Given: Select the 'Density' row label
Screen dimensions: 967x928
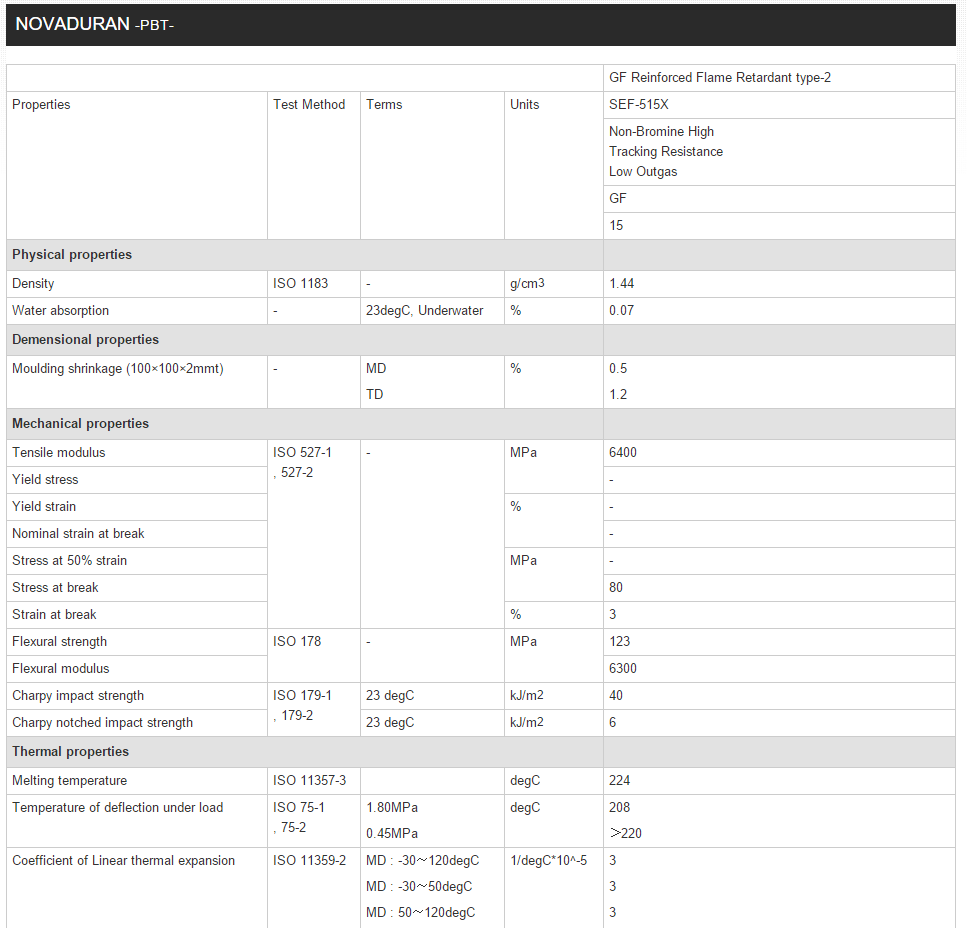Looking at the screenshot, I should pos(33,284).
